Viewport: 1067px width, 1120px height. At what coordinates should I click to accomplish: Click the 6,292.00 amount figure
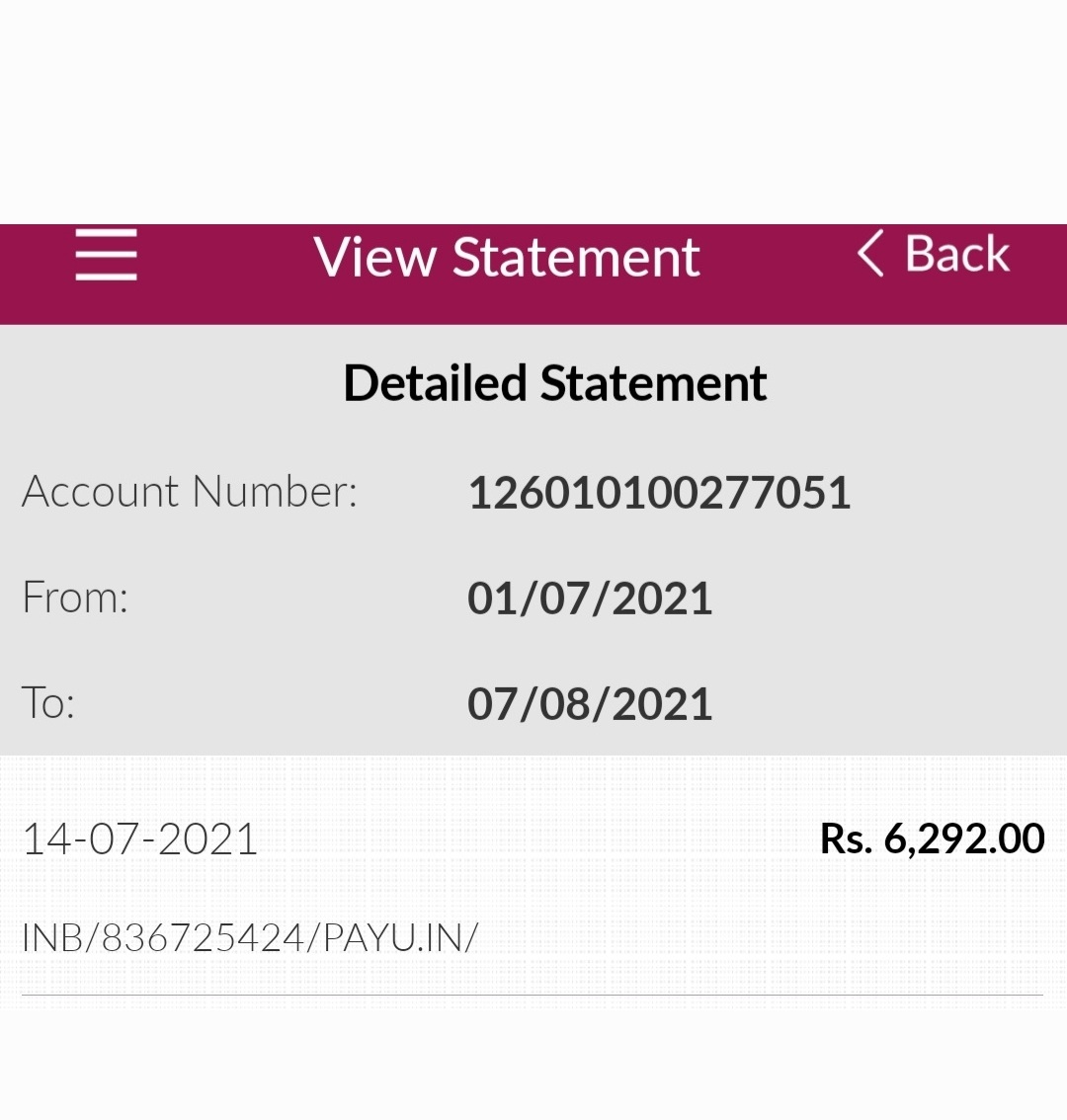click(x=964, y=839)
